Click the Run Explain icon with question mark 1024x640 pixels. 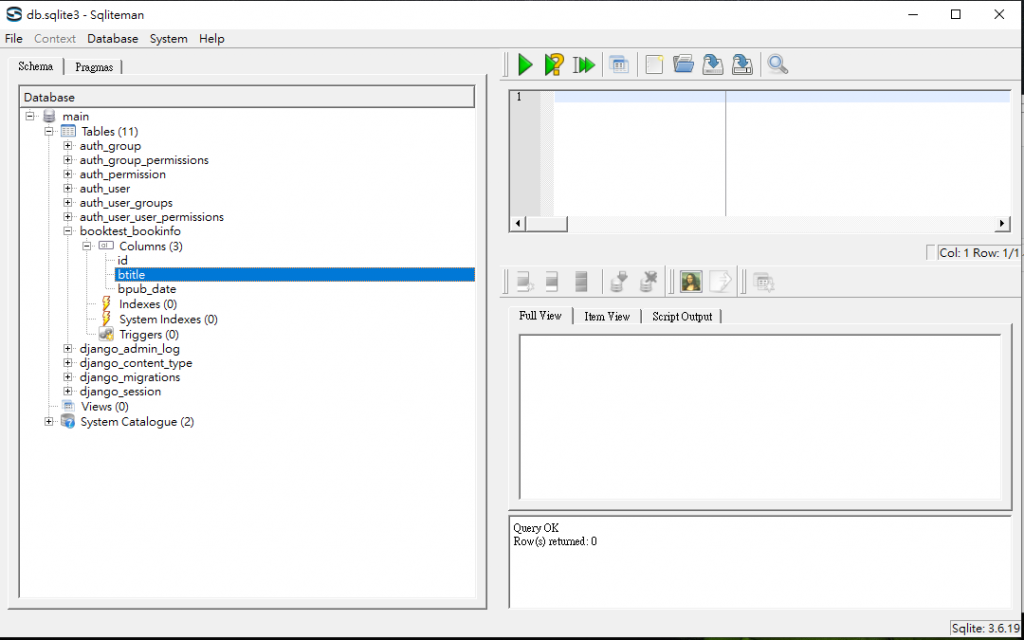554,65
